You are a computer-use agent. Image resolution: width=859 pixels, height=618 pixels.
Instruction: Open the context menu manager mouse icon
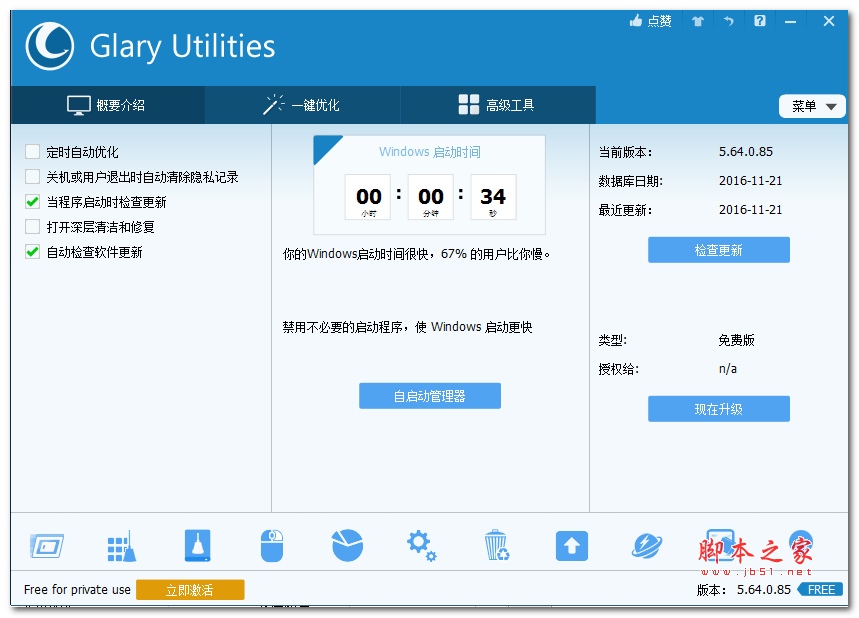coord(272,546)
